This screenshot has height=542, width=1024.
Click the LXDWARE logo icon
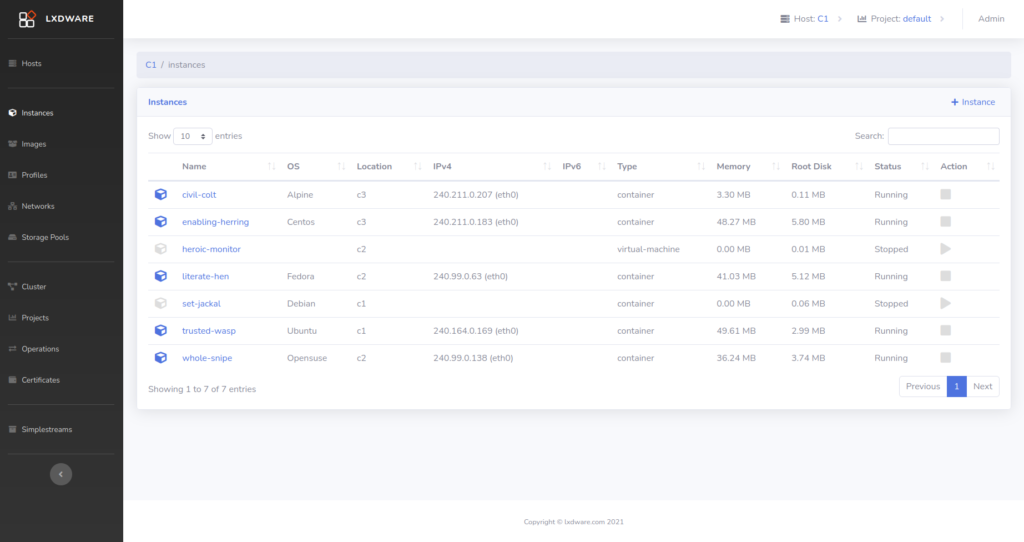pos(27,19)
